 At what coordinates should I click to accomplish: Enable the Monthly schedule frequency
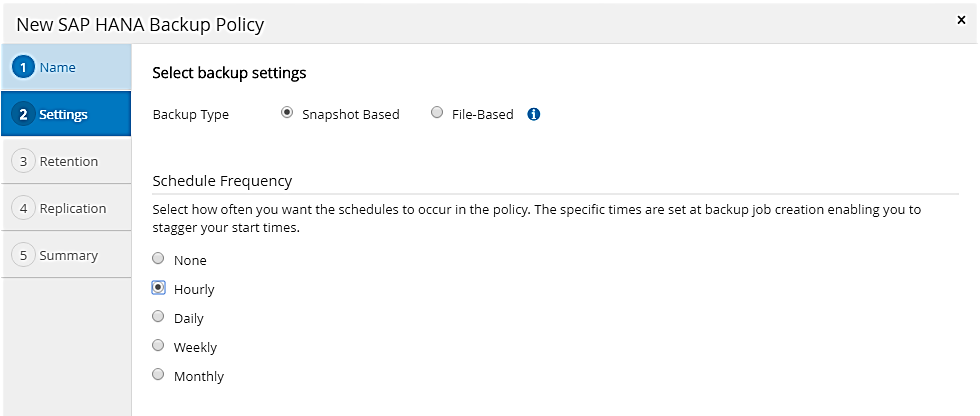click(158, 375)
